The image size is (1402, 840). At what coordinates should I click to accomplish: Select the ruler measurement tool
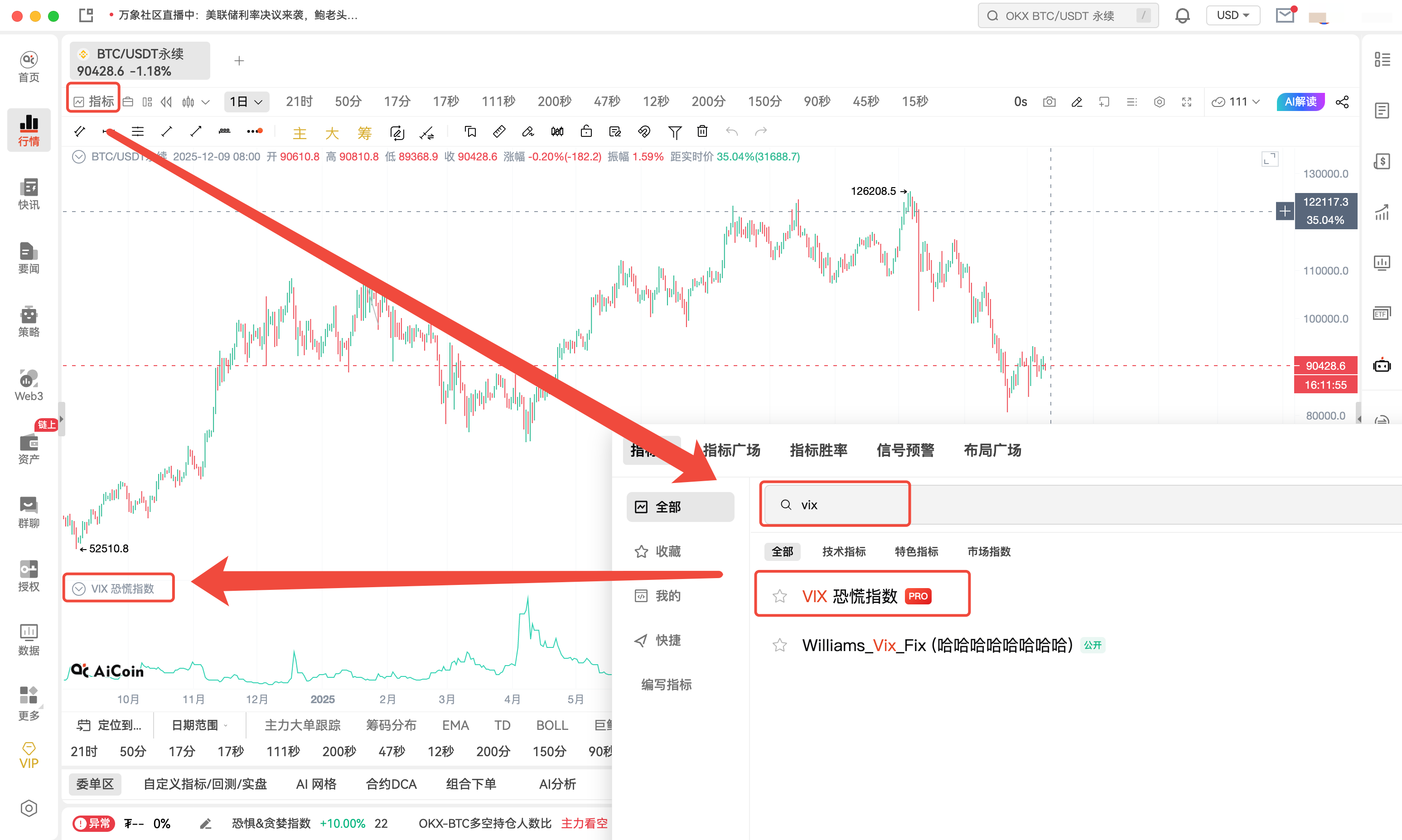(x=498, y=131)
